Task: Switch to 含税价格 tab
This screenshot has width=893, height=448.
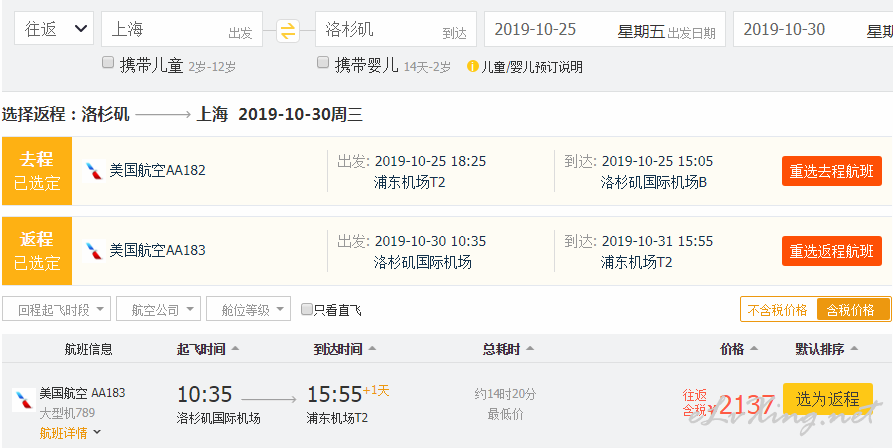Action: click(853, 310)
